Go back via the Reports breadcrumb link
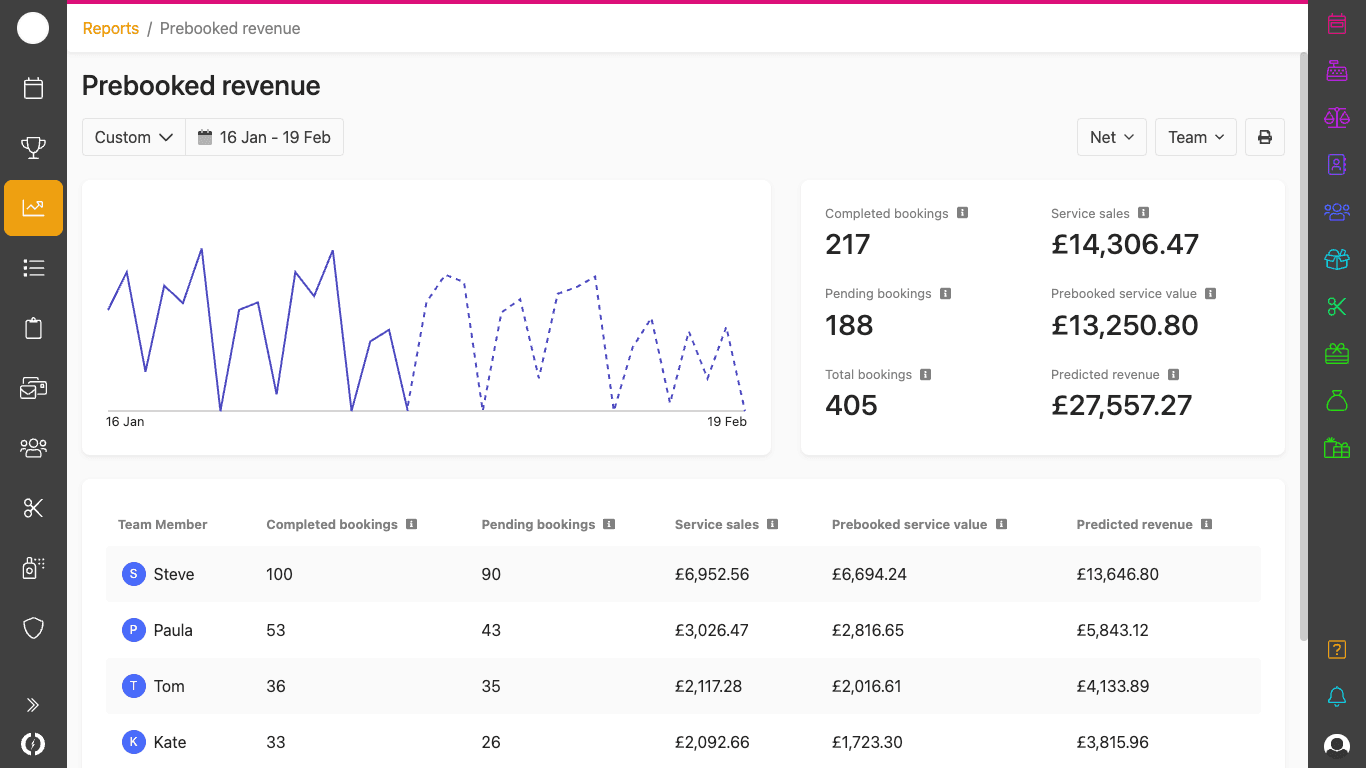Image resolution: width=1366 pixels, height=768 pixels. coord(111,28)
